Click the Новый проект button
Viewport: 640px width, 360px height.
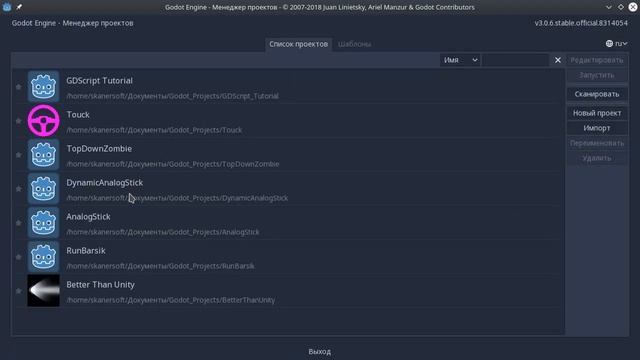coord(597,113)
